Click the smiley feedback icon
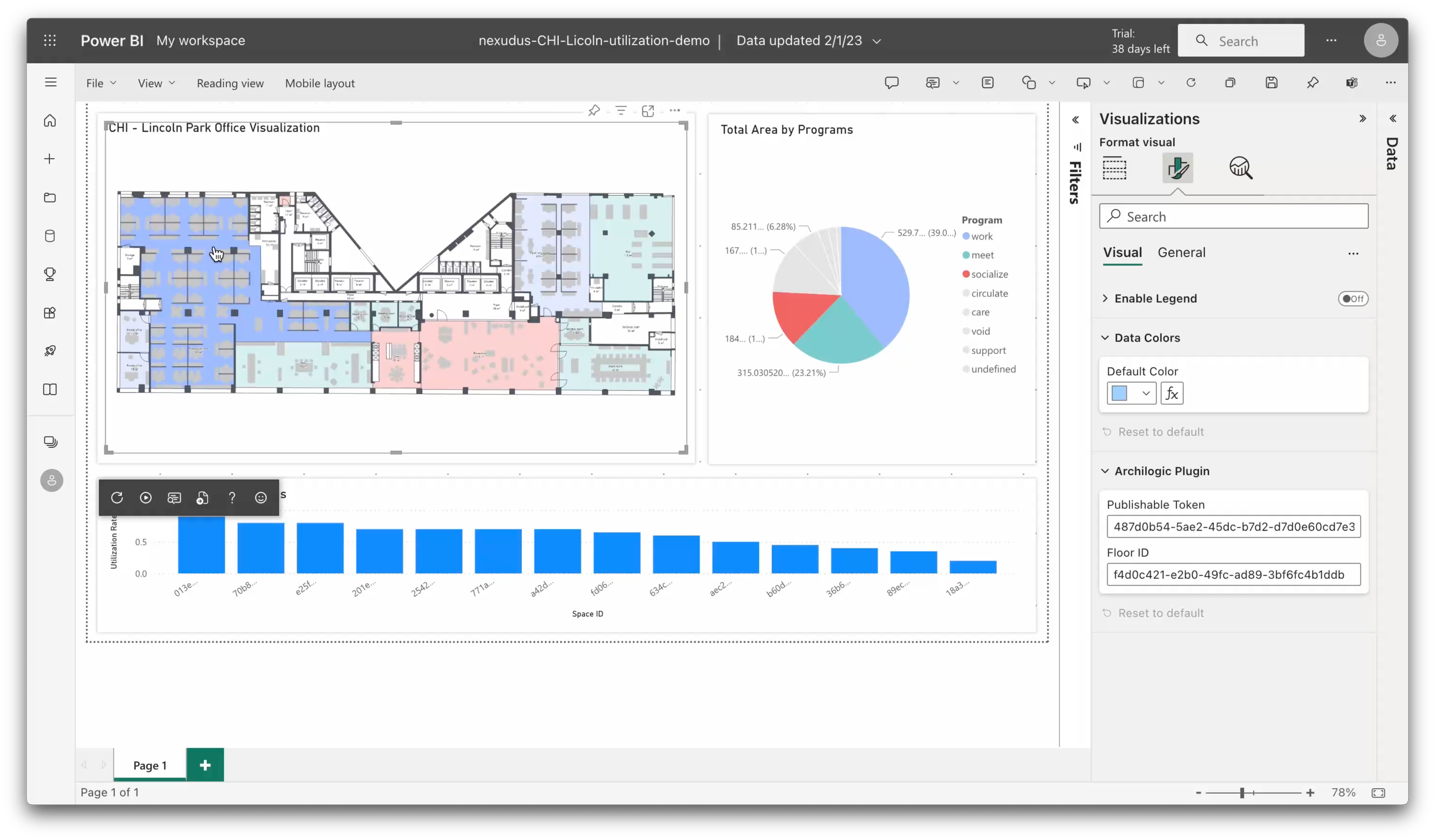1435x840 pixels. (x=261, y=498)
